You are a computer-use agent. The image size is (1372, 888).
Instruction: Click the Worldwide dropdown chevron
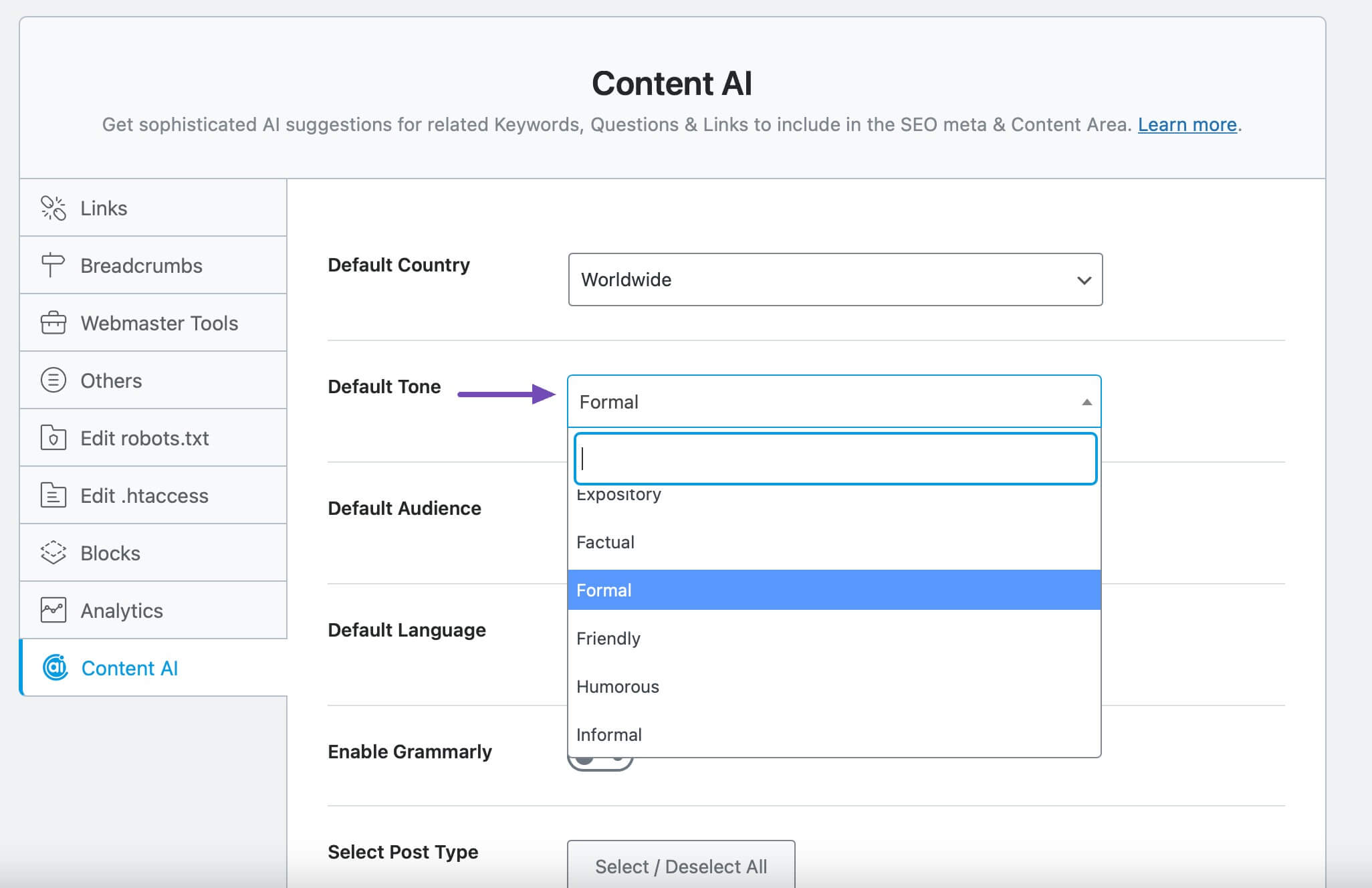pos(1084,280)
